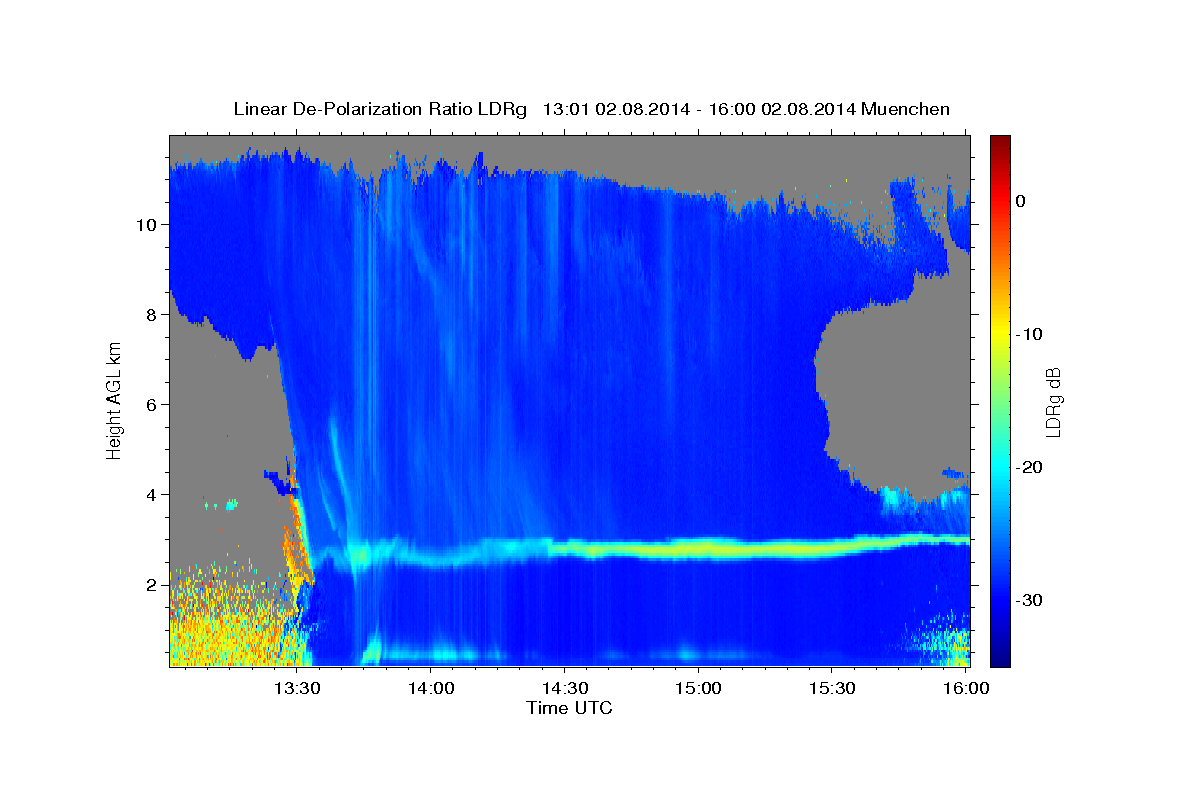The image size is (1200, 800).
Task: Click the '15:00' time tick label
Action: tap(698, 689)
